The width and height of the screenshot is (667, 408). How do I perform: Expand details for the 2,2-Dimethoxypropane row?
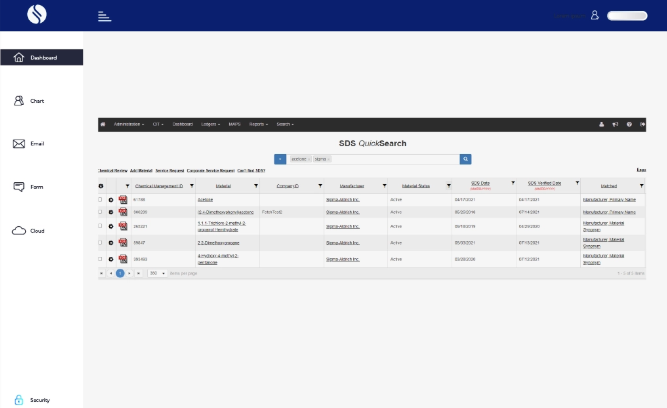tap(111, 243)
